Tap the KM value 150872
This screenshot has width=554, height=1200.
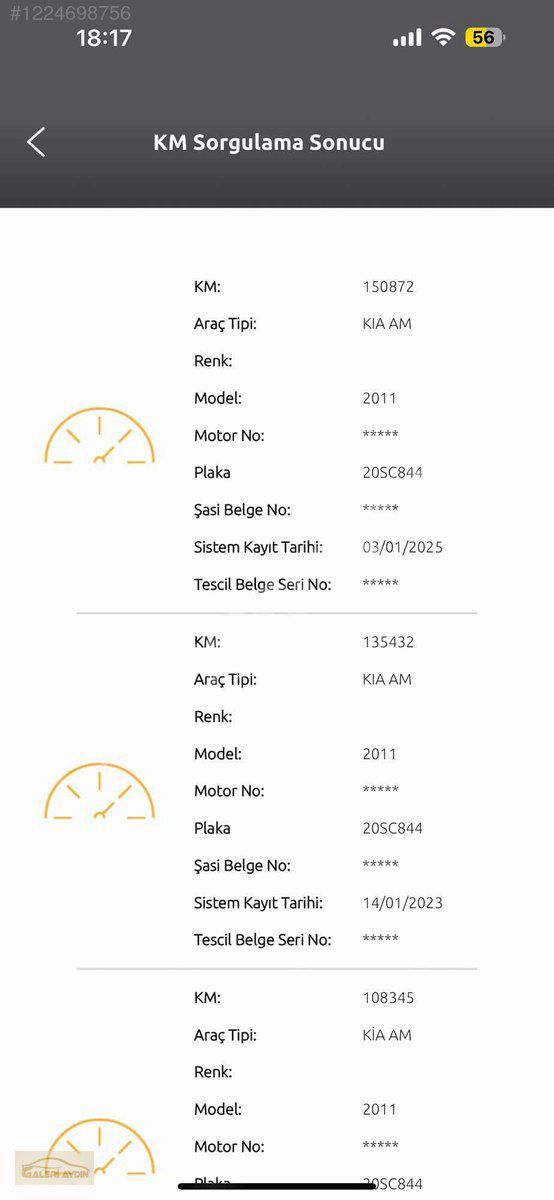pyautogui.click(x=388, y=287)
